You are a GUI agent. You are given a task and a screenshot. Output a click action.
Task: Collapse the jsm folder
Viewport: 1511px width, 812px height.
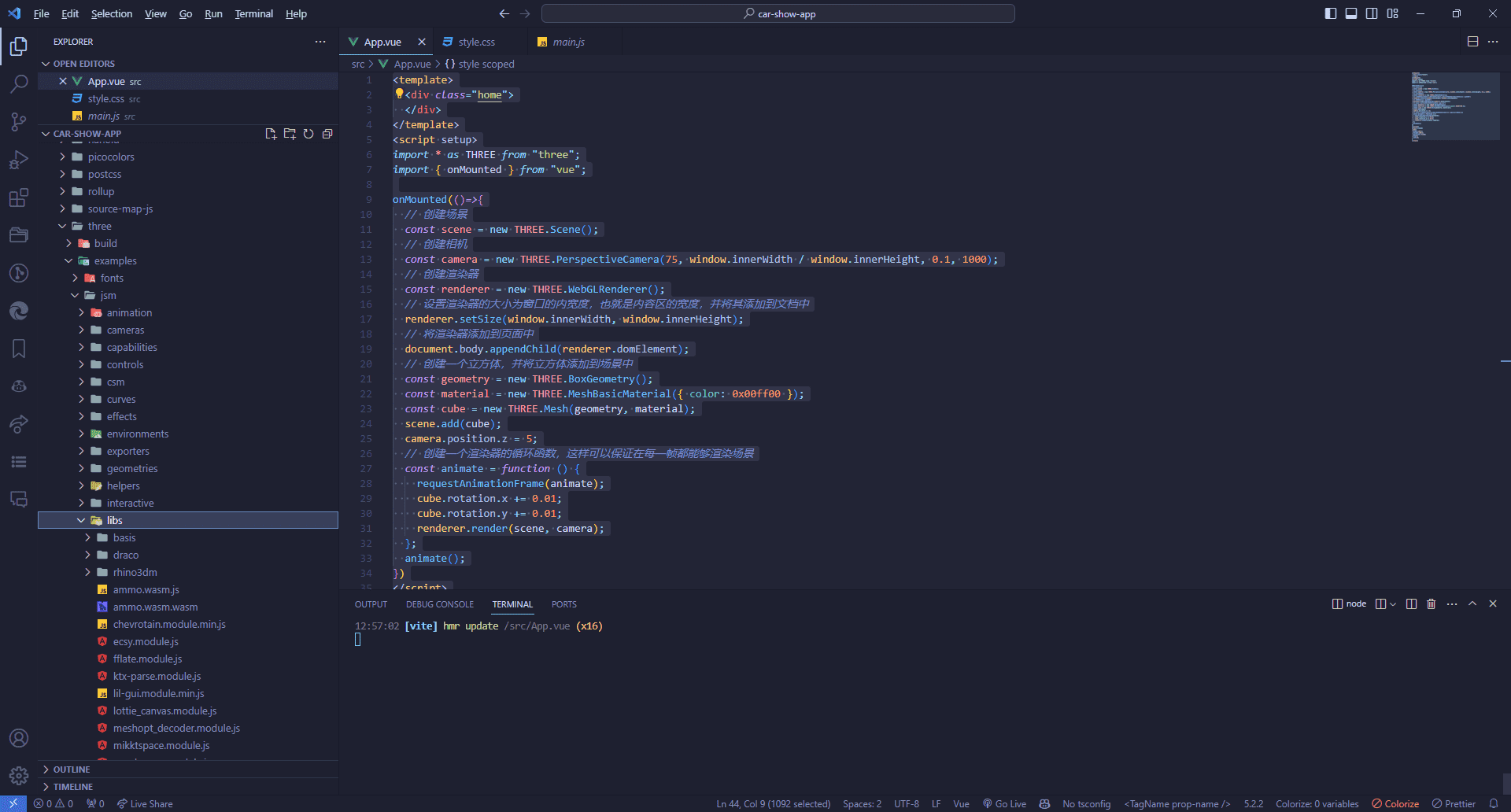(x=75, y=295)
